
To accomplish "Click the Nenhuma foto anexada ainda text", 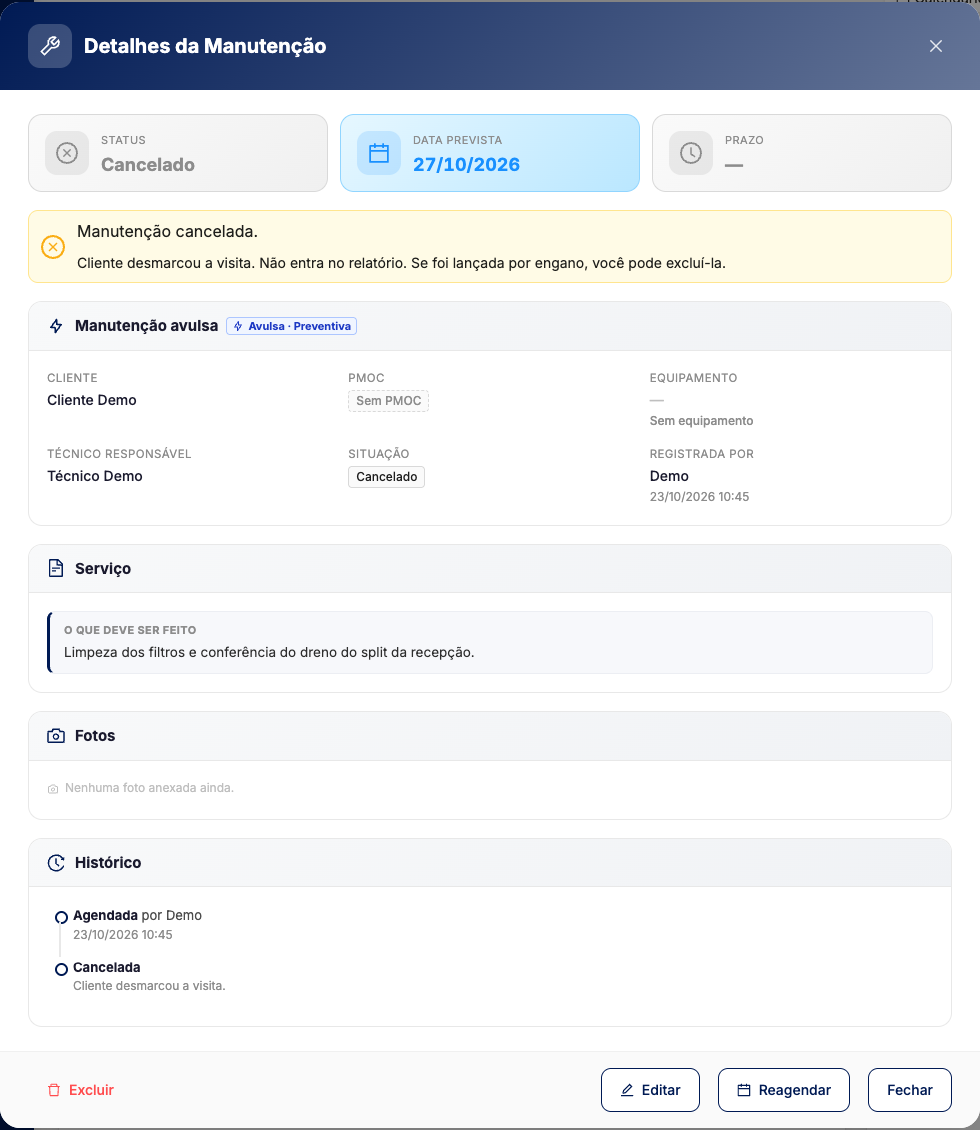I will pos(149,788).
